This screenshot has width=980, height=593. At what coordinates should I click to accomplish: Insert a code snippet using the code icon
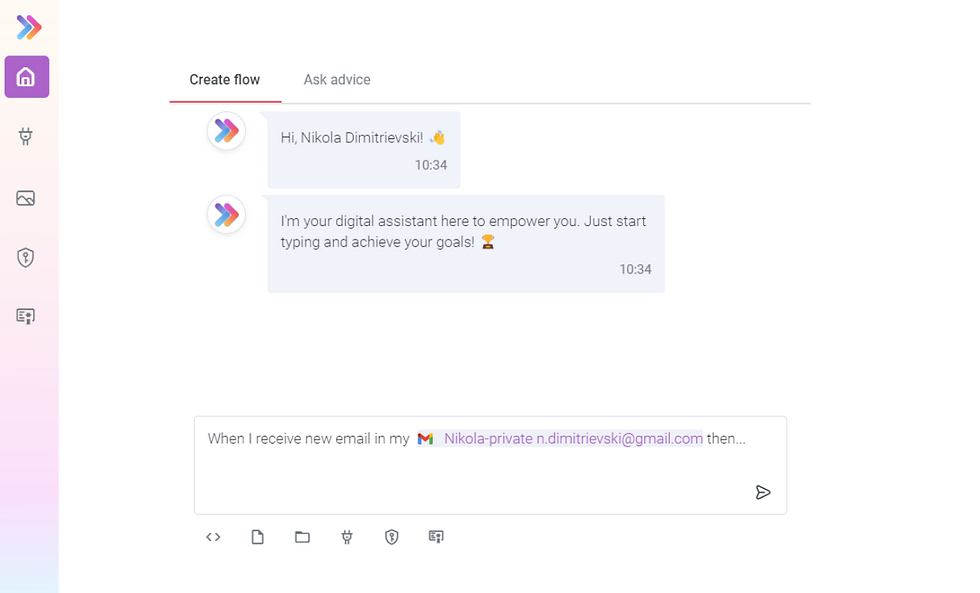213,537
